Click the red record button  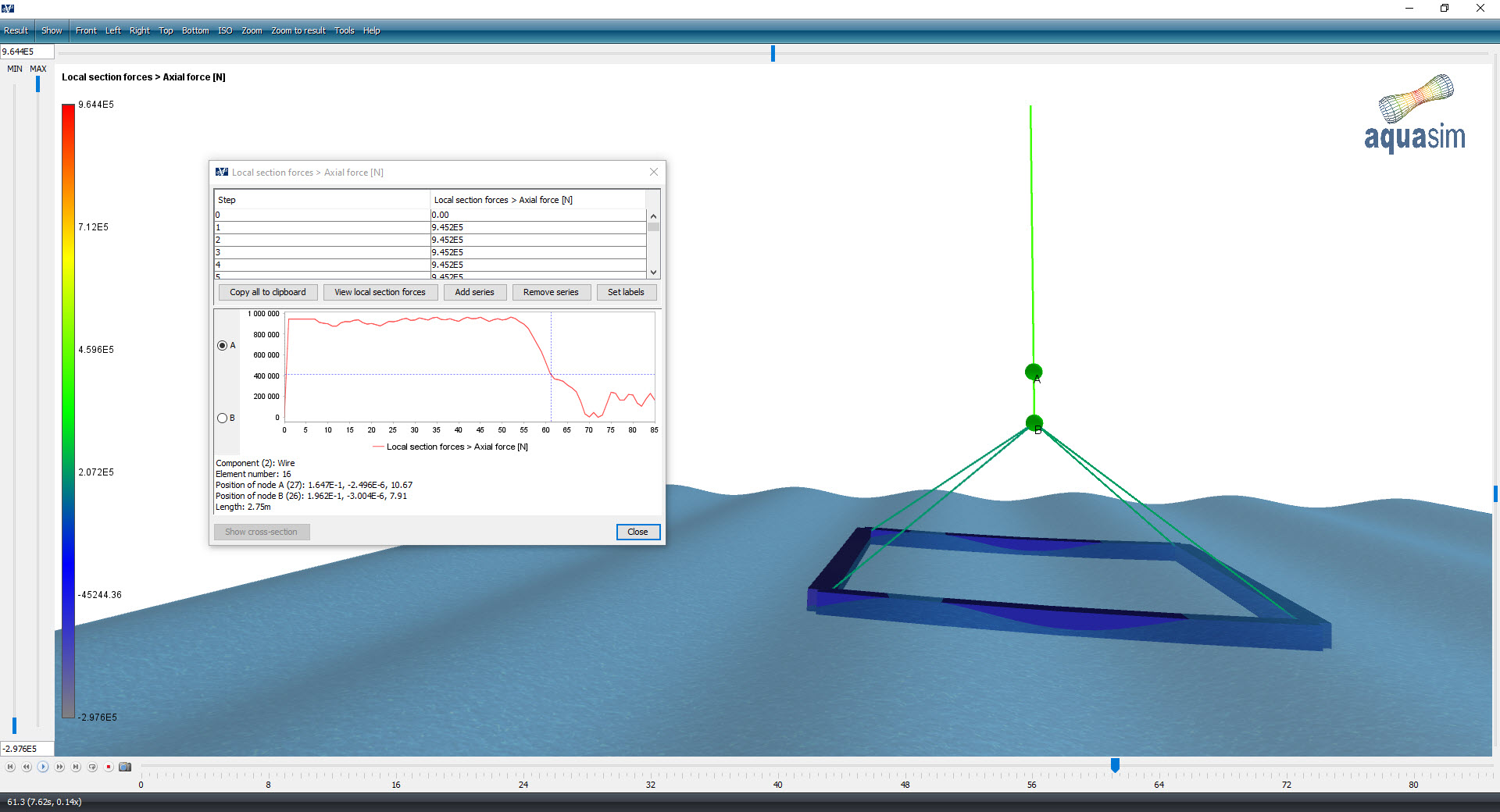click(x=109, y=767)
